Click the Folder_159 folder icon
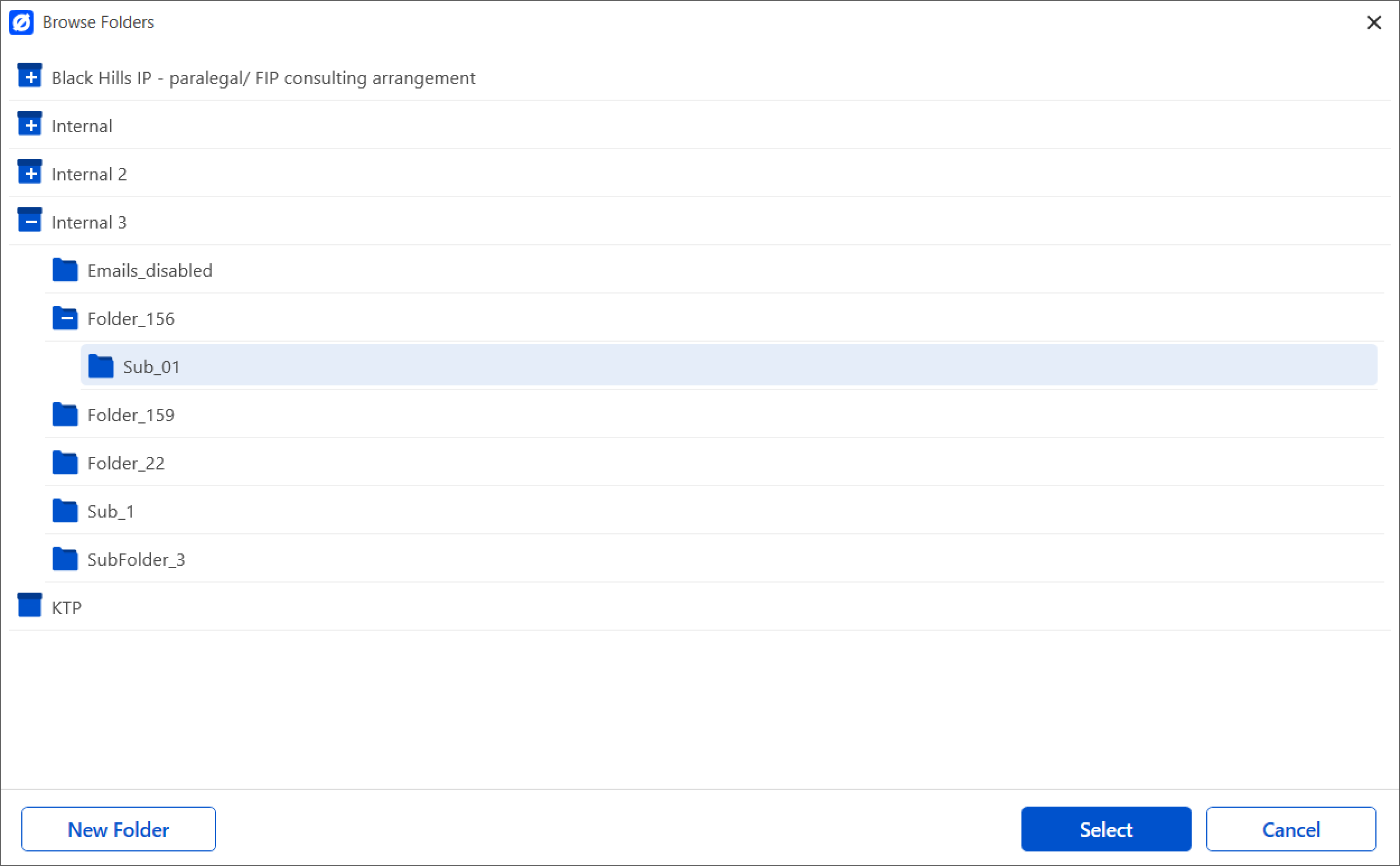 (65, 415)
